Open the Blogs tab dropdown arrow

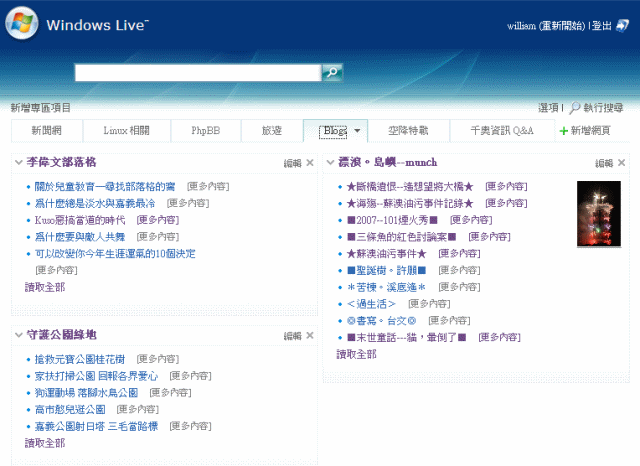[357, 131]
